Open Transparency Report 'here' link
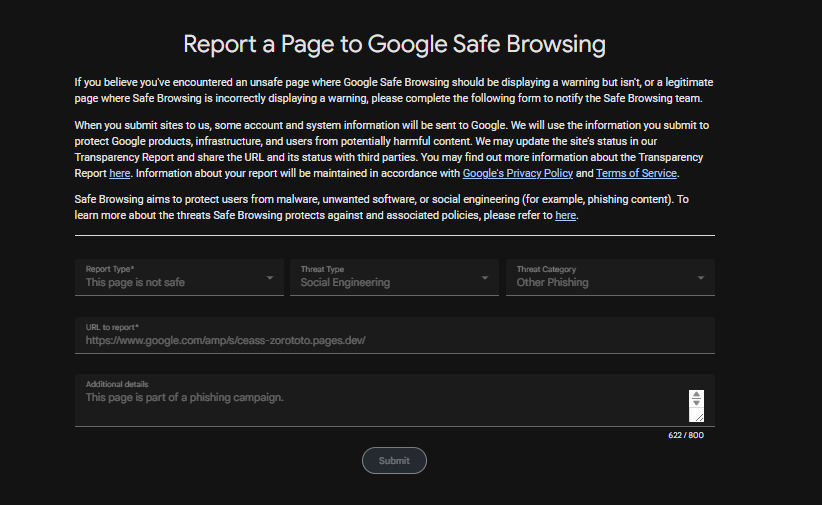The height and width of the screenshot is (505, 822). [x=120, y=173]
